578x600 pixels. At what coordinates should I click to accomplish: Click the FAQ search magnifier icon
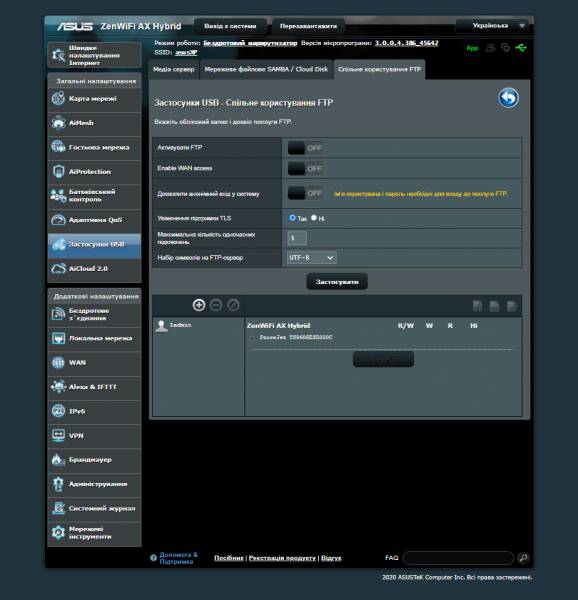523,558
